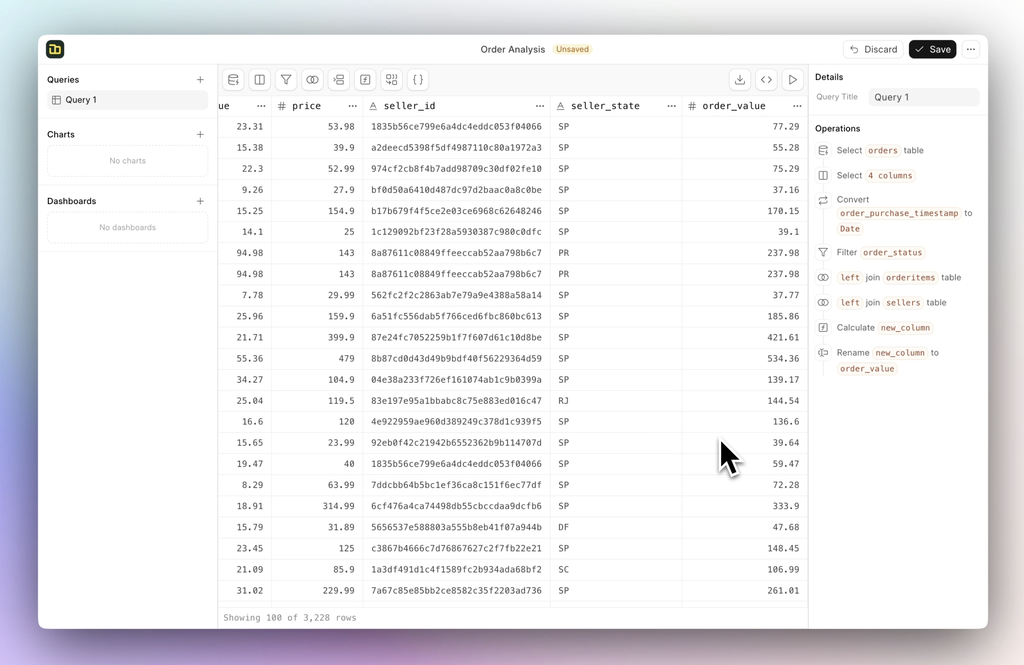Viewport: 1024px width, 665px height.
Task: Click the select columns icon in the toolbar
Action: click(x=259, y=80)
